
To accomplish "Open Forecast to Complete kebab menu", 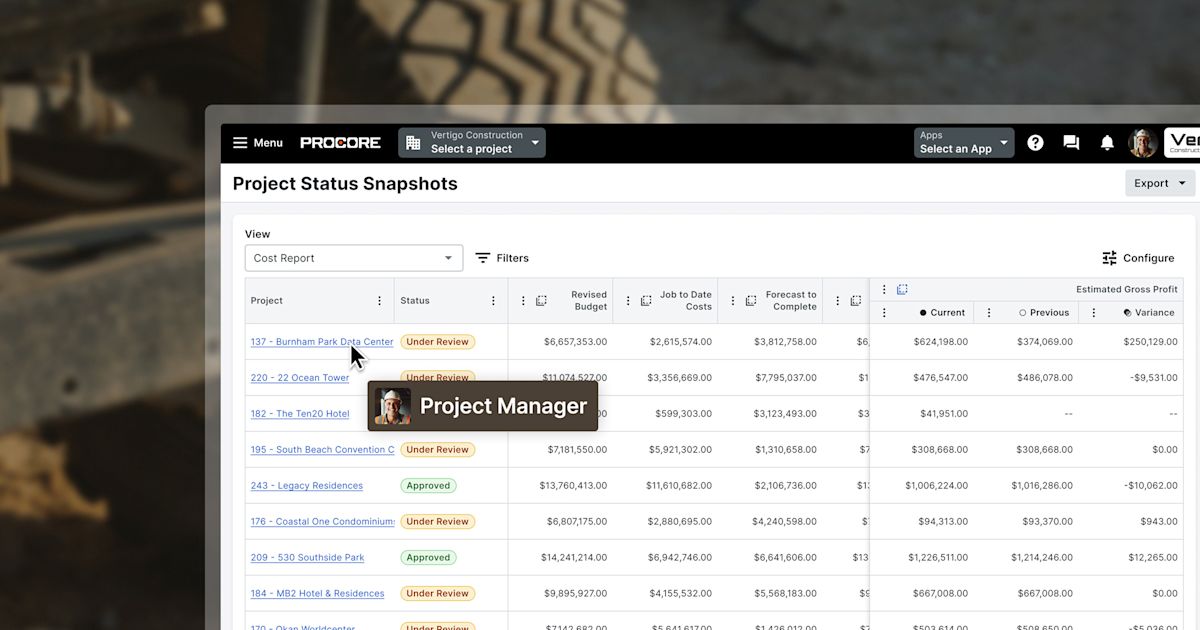I will (733, 301).
